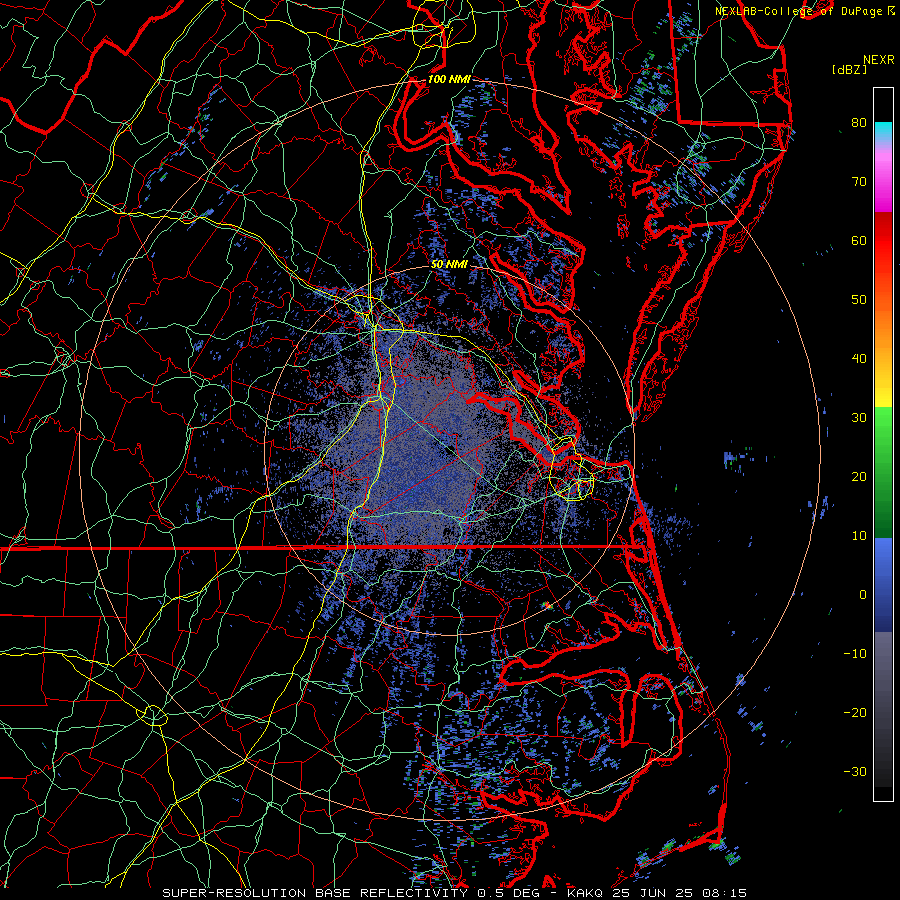Click the red segment of the color bar
900x900 pixels.
click(x=883, y=242)
